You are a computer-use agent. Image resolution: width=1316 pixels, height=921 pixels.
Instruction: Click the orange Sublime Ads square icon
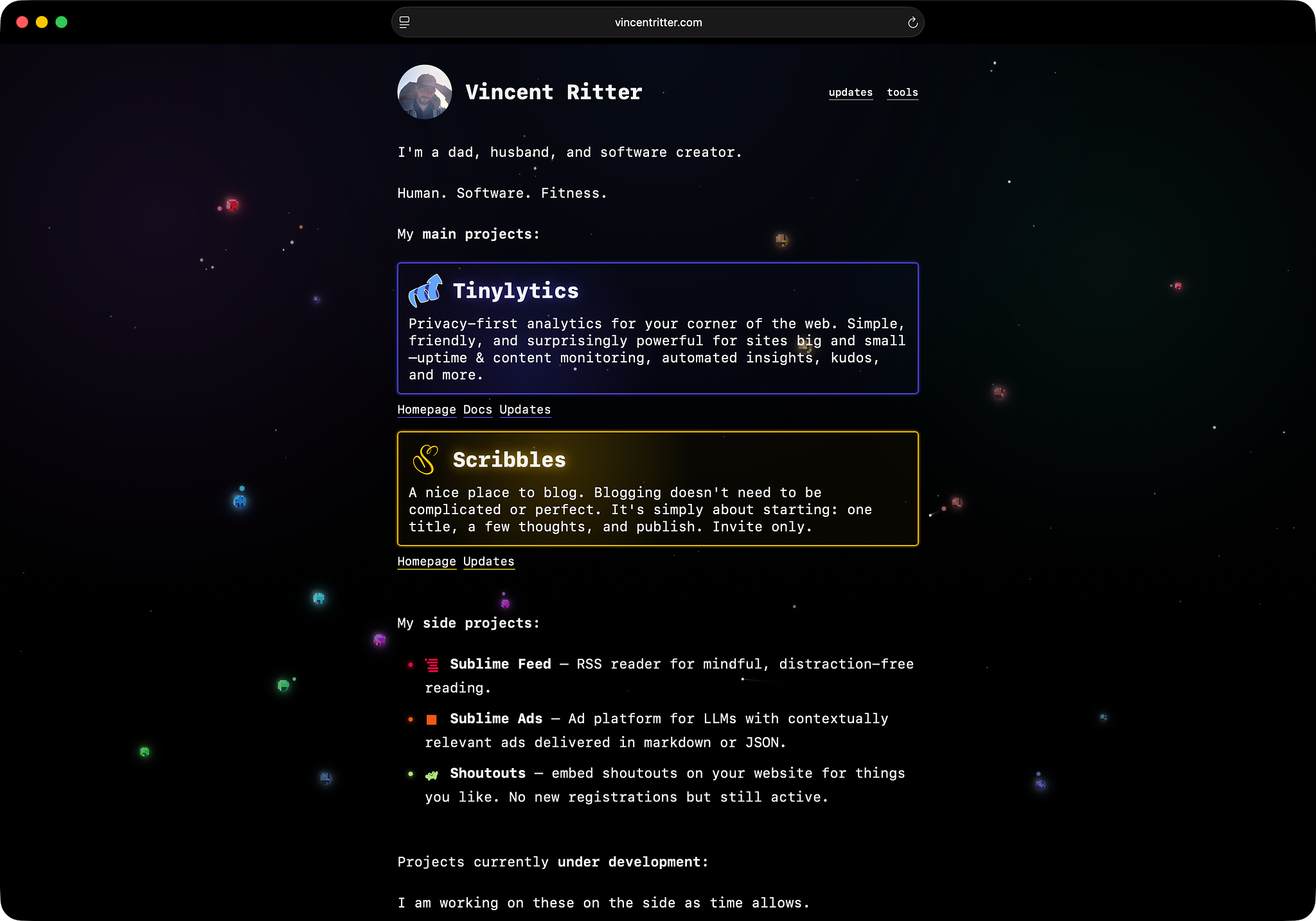pos(432,719)
